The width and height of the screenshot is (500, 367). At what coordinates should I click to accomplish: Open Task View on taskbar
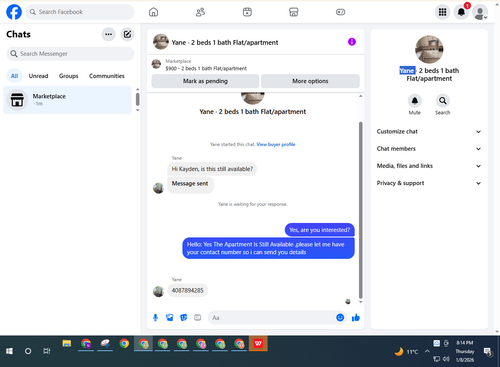coord(47,351)
